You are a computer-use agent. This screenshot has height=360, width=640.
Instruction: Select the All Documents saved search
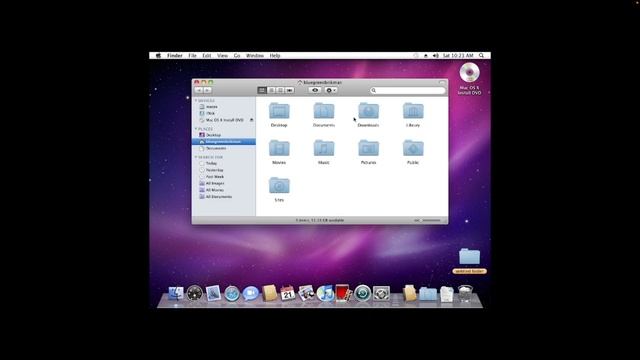pos(224,197)
